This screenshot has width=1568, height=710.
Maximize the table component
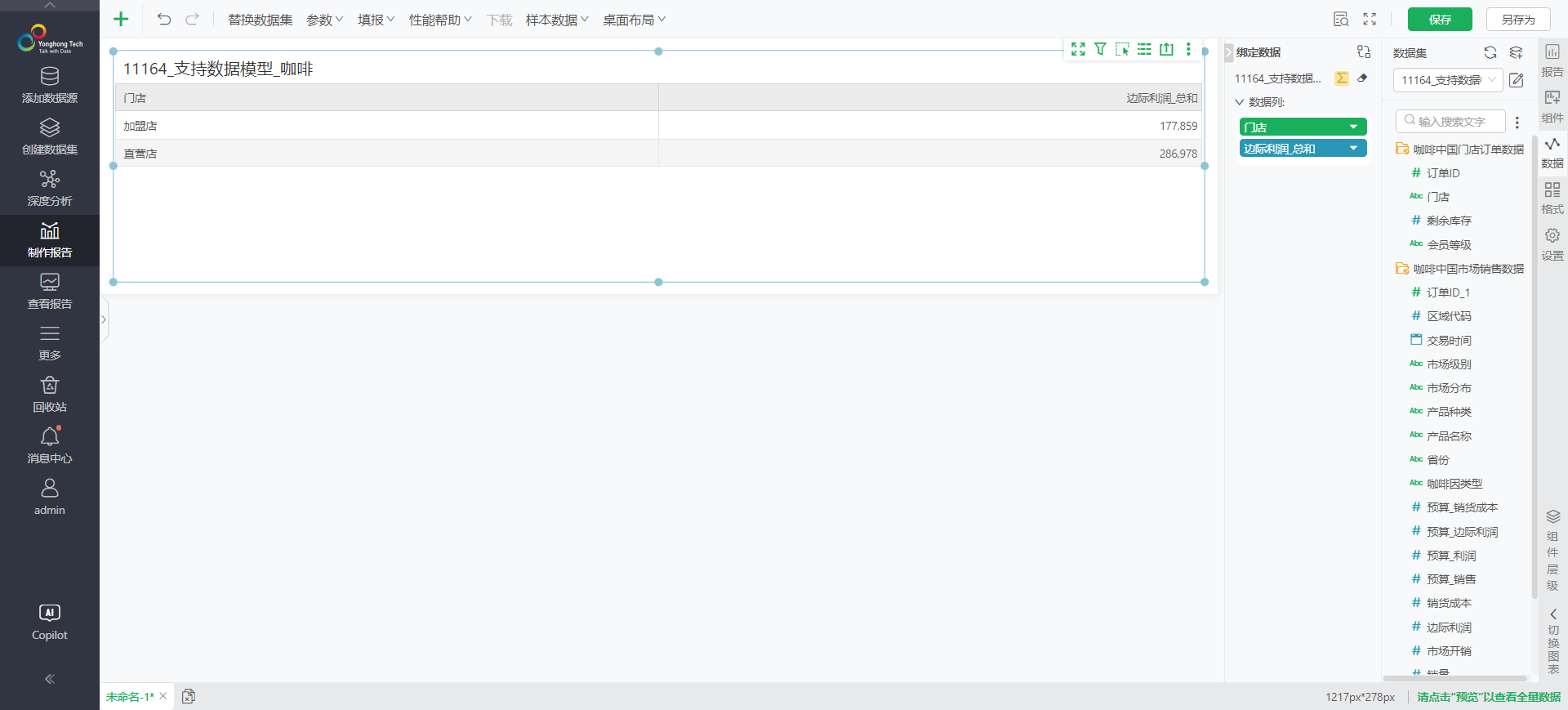pyautogui.click(x=1078, y=49)
